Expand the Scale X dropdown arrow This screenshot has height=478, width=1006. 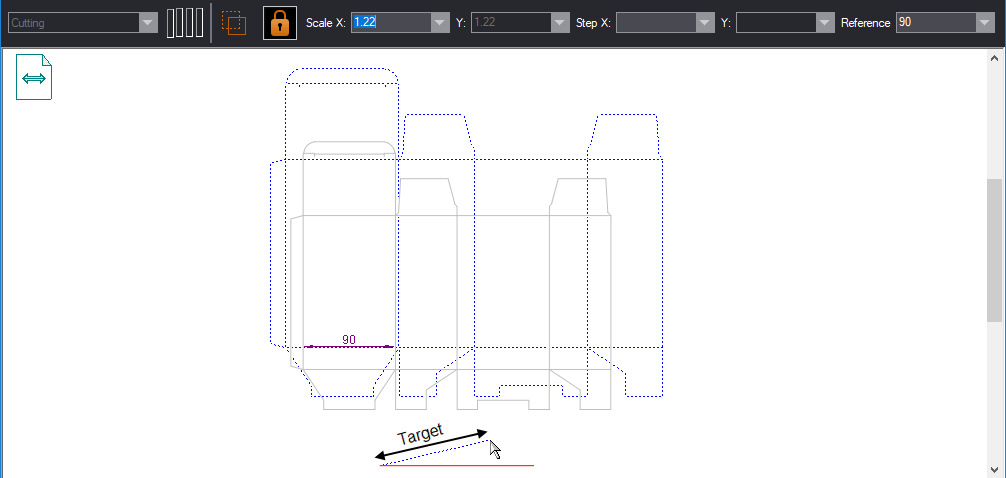tap(439, 22)
